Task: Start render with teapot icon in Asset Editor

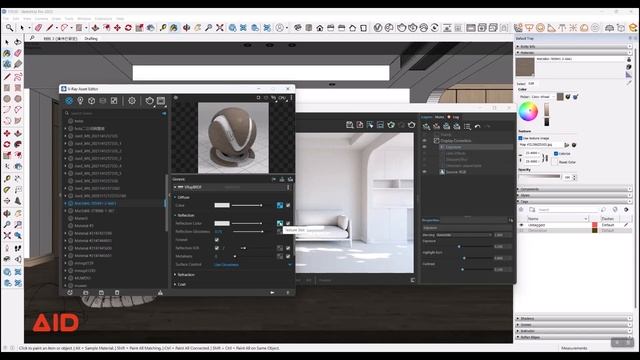Action: [149, 100]
